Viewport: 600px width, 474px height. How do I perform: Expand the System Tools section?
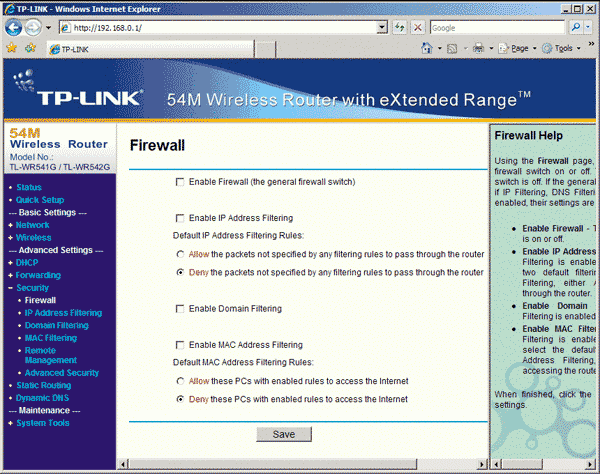click(x=43, y=423)
